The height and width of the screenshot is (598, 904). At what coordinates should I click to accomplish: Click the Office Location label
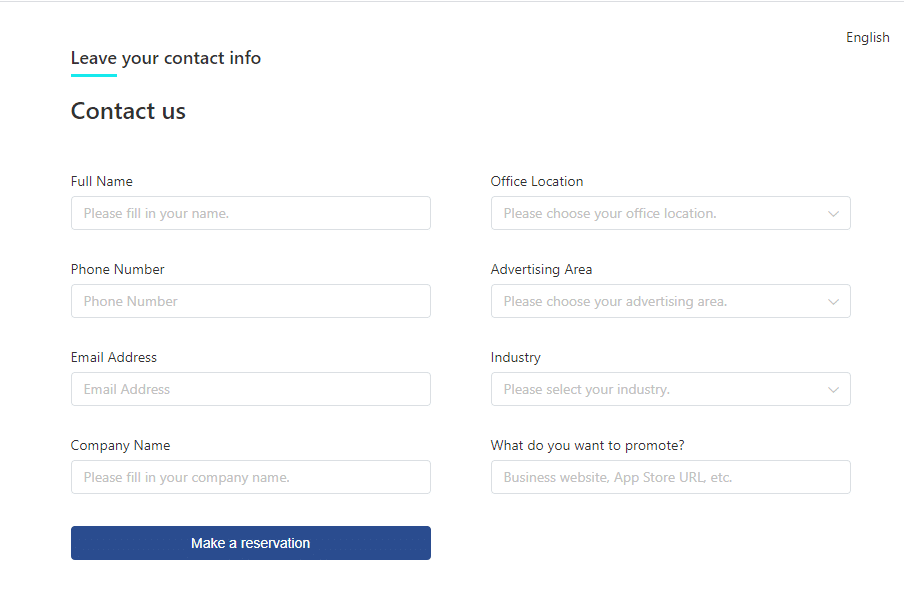click(x=536, y=181)
